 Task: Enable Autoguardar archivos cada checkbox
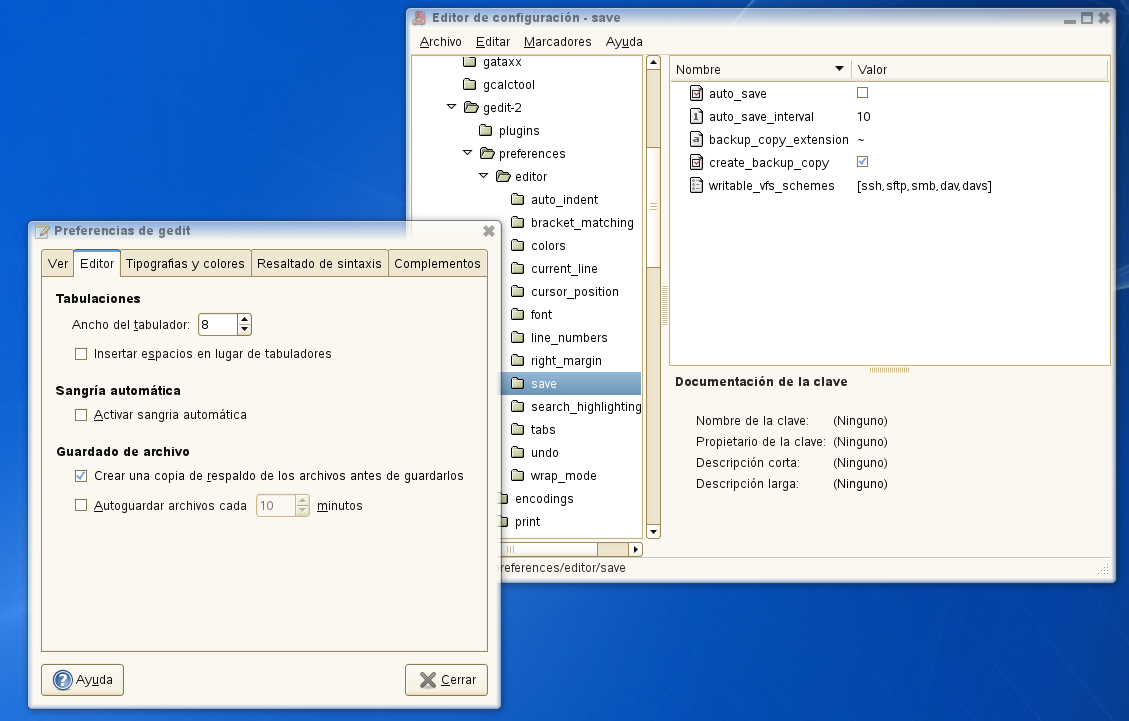coord(82,506)
